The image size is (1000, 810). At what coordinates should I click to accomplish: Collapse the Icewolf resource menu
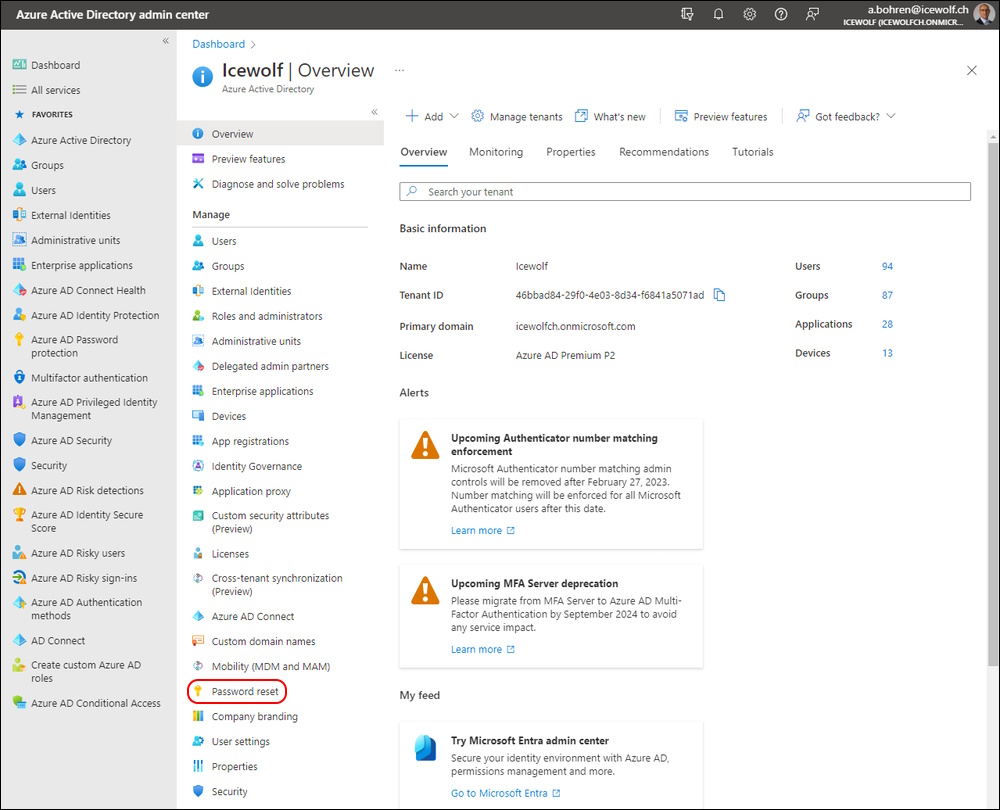pos(374,112)
